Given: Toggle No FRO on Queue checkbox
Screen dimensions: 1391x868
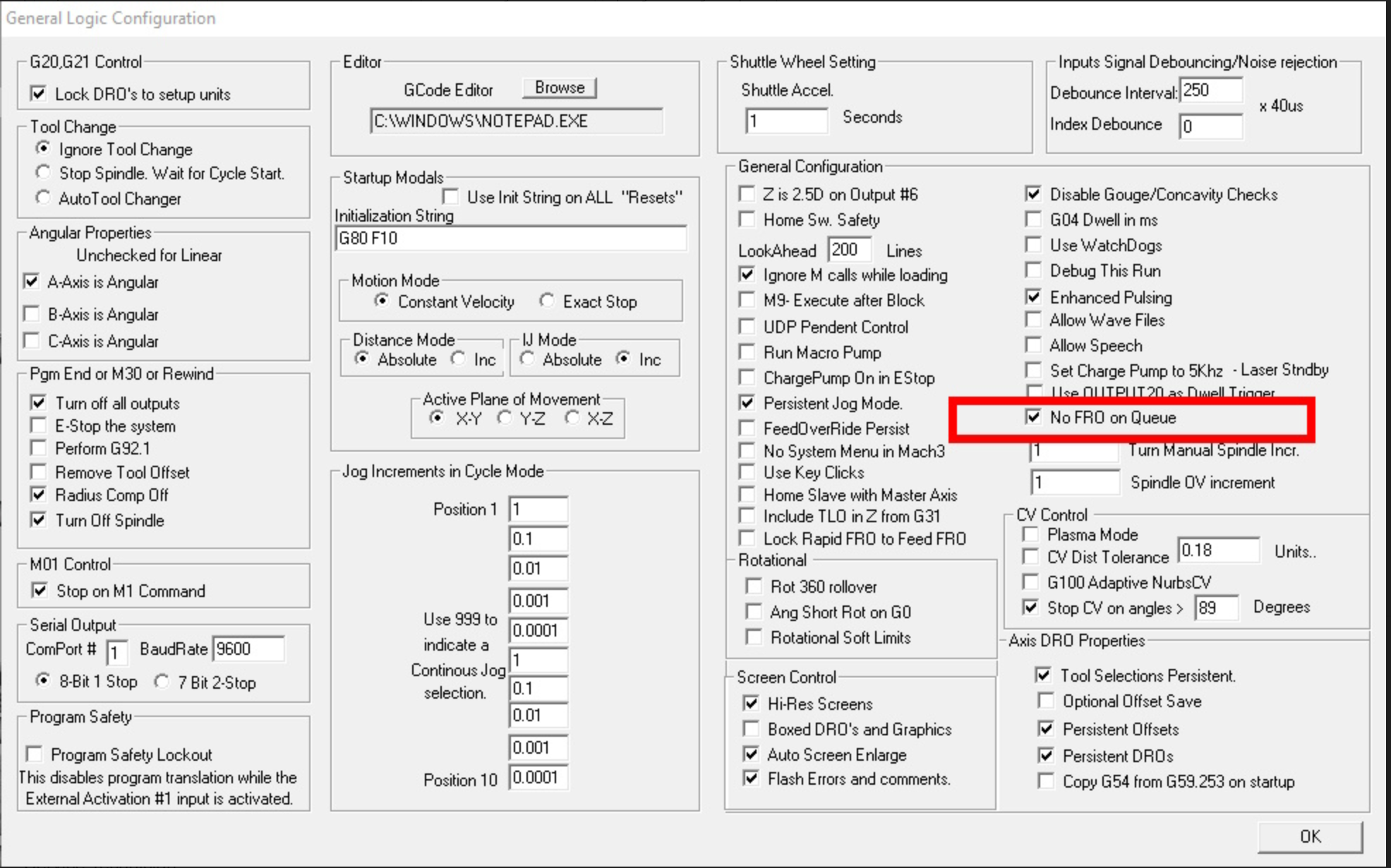Looking at the screenshot, I should coord(1033,417).
